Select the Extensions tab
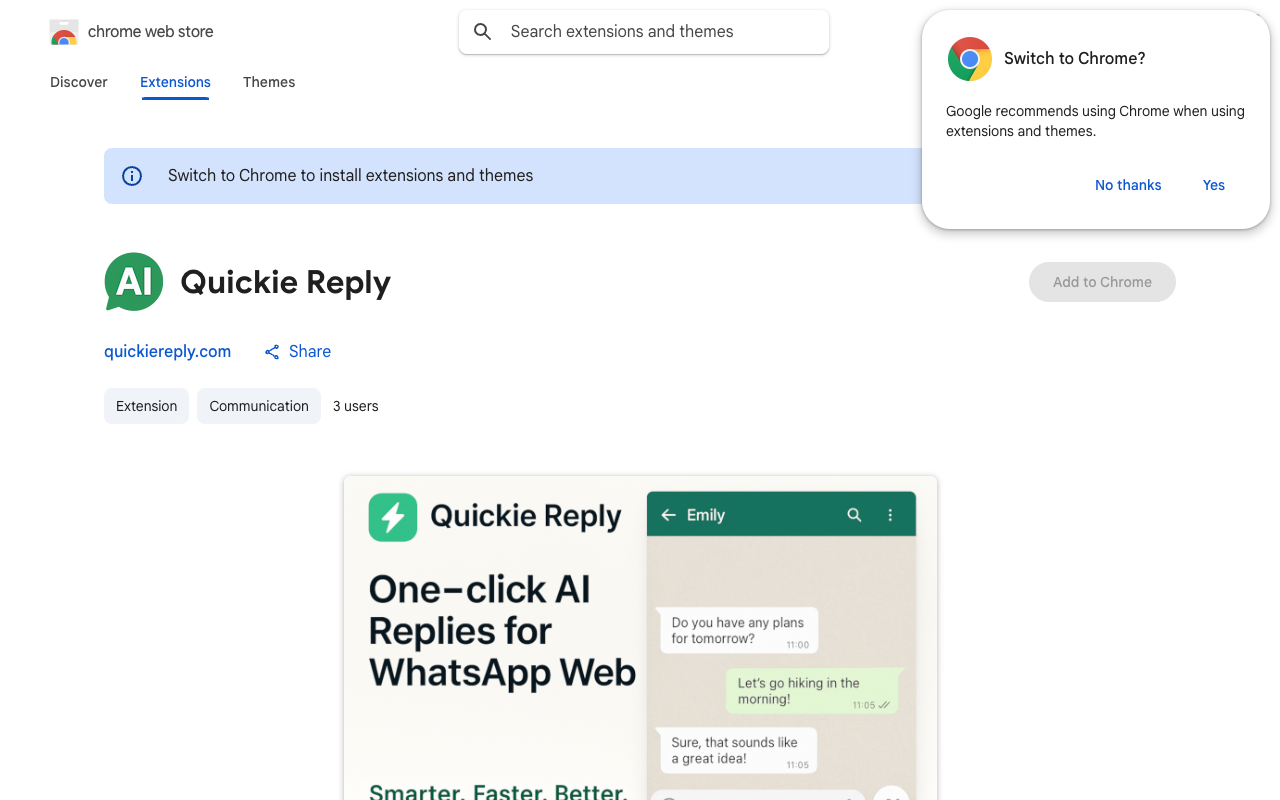The width and height of the screenshot is (1280, 800). click(175, 82)
